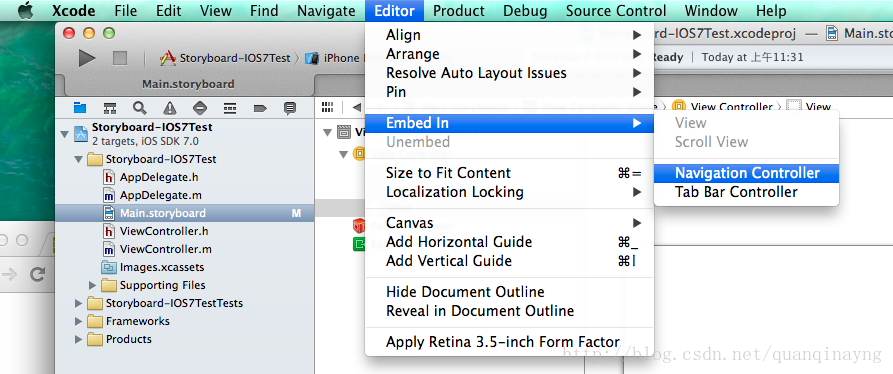
Task: Open the Log navigator speech bubble icon
Action: 290,108
